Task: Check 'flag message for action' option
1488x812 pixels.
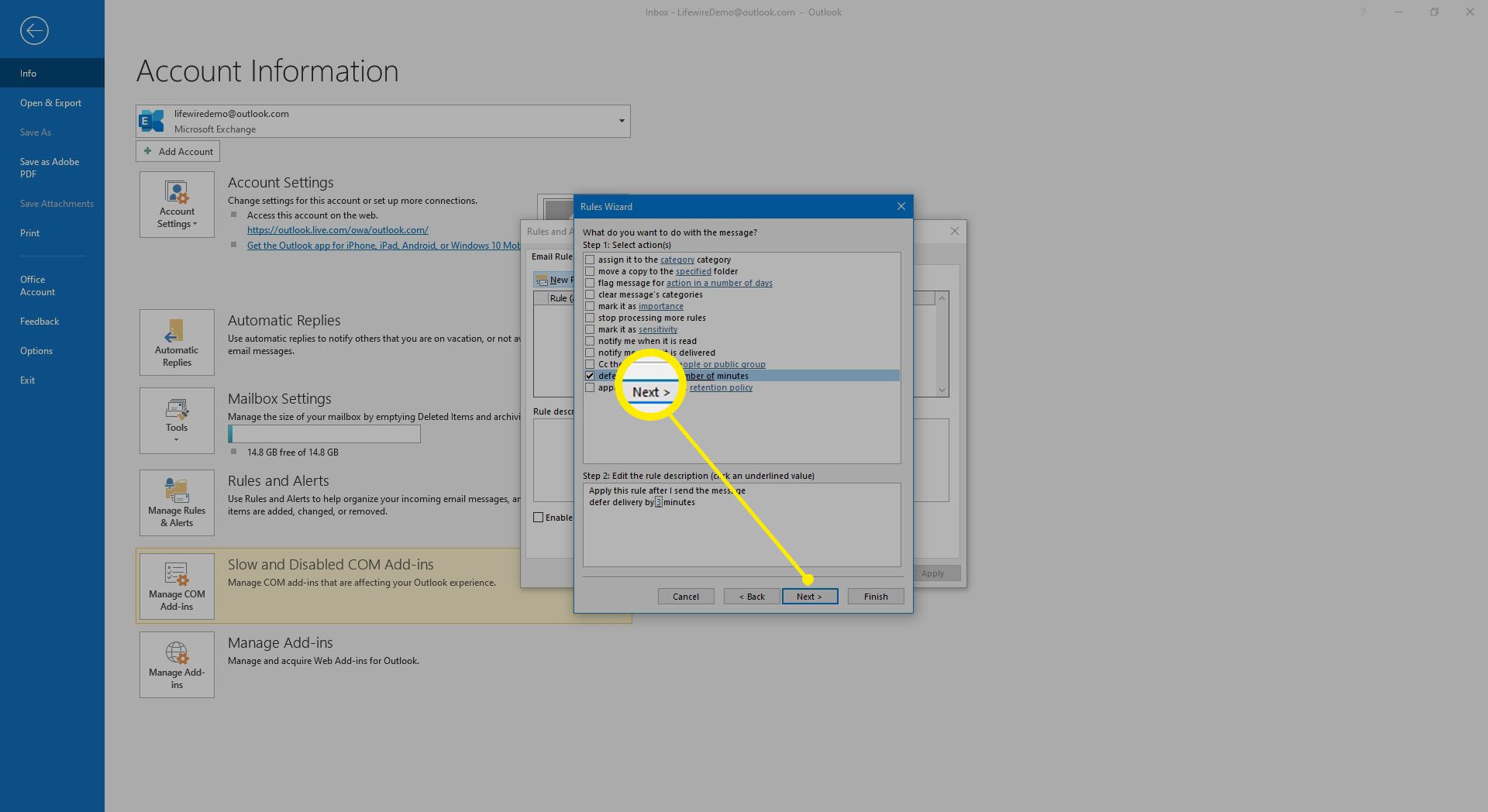Action: (590, 283)
